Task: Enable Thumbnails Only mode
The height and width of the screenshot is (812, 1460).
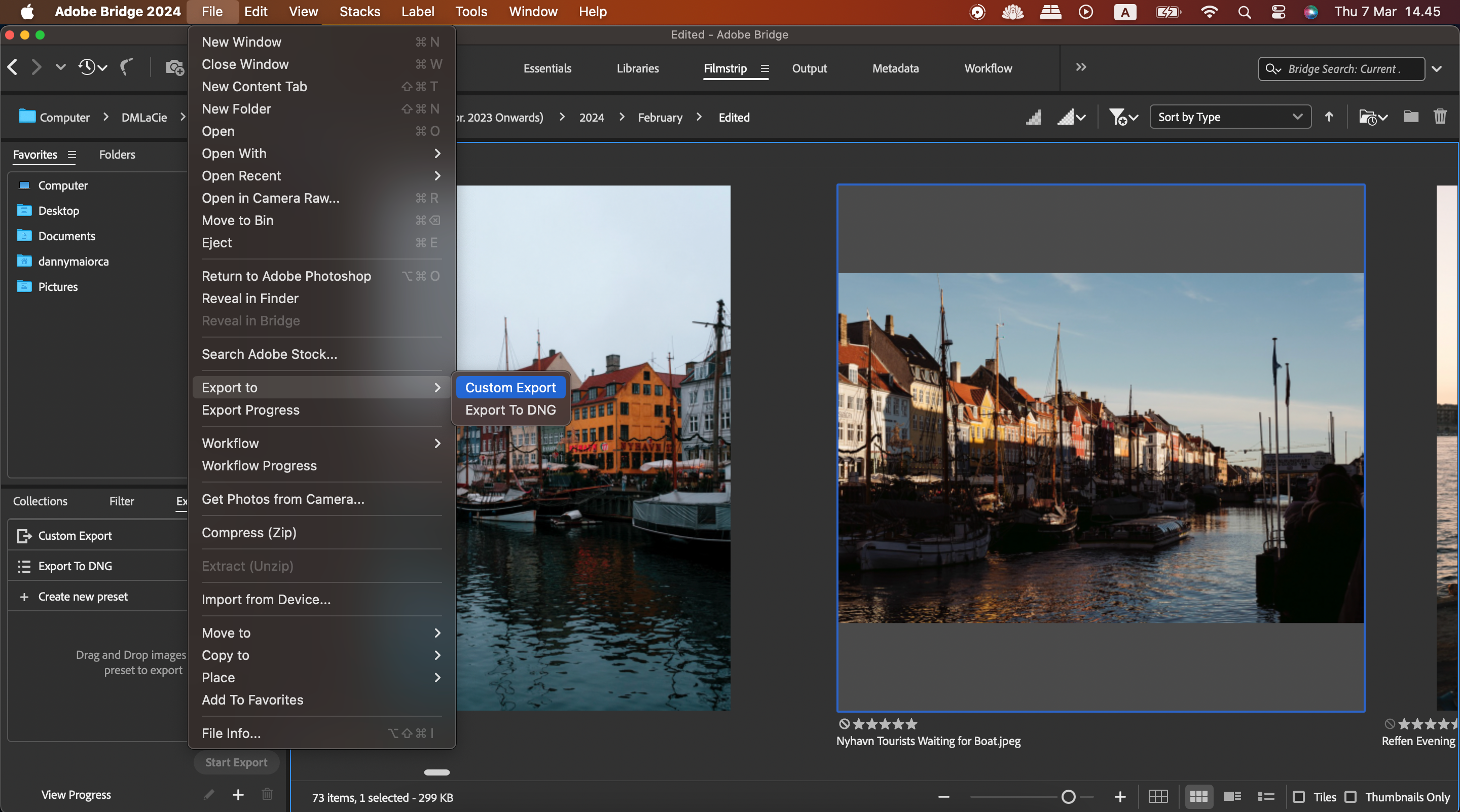Action: coord(1350,796)
